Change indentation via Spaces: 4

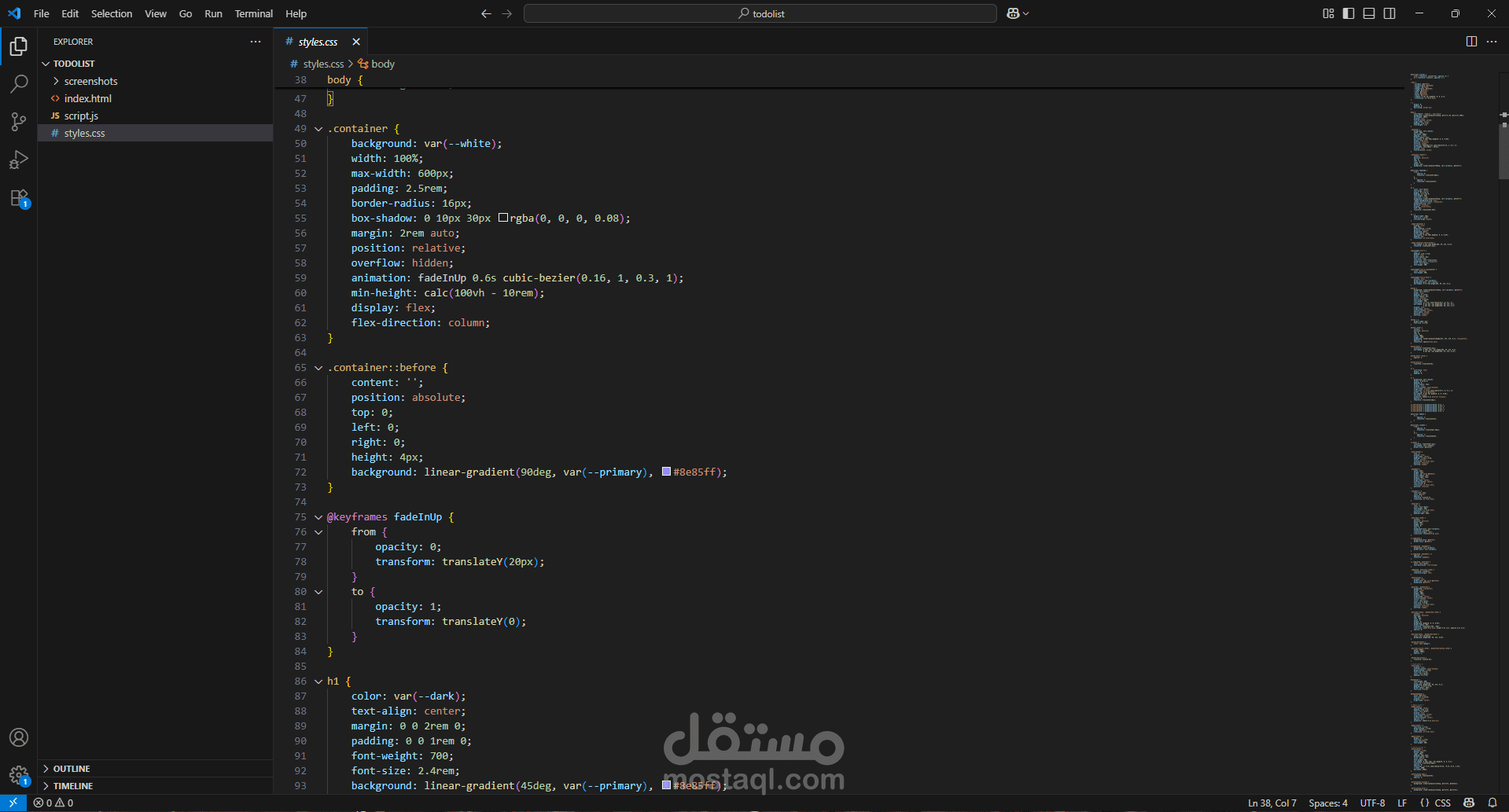(x=1328, y=803)
